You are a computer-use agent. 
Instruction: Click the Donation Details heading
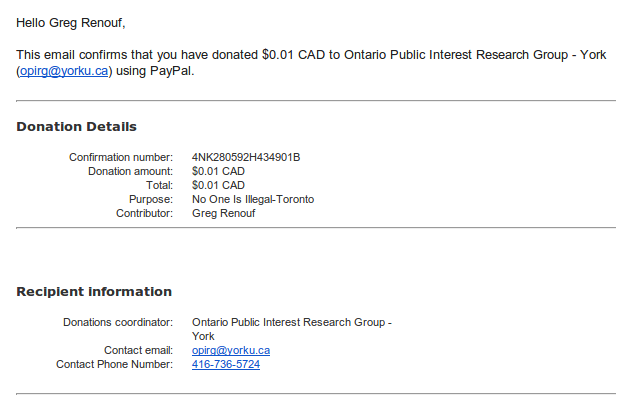76,126
